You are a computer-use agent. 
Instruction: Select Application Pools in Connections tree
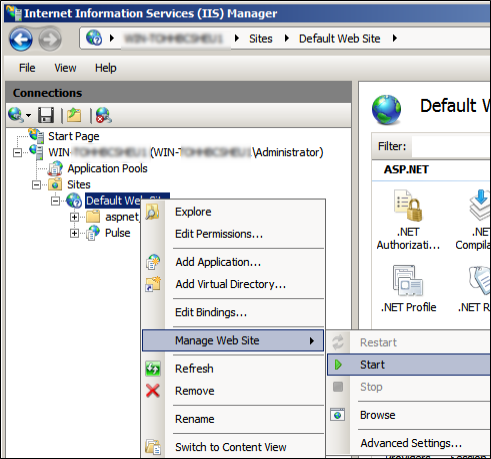point(107,169)
